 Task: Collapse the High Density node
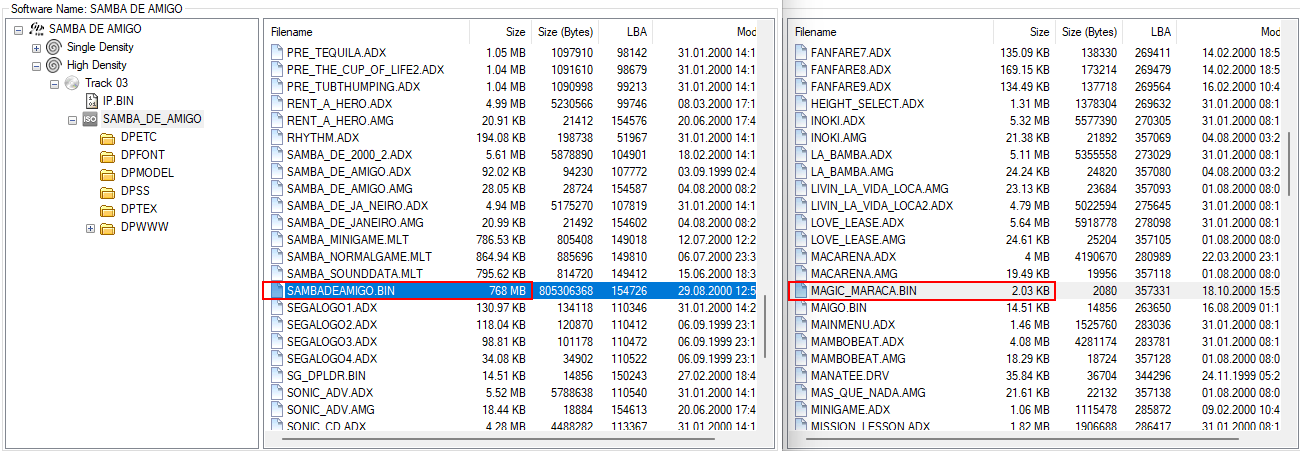(37, 65)
